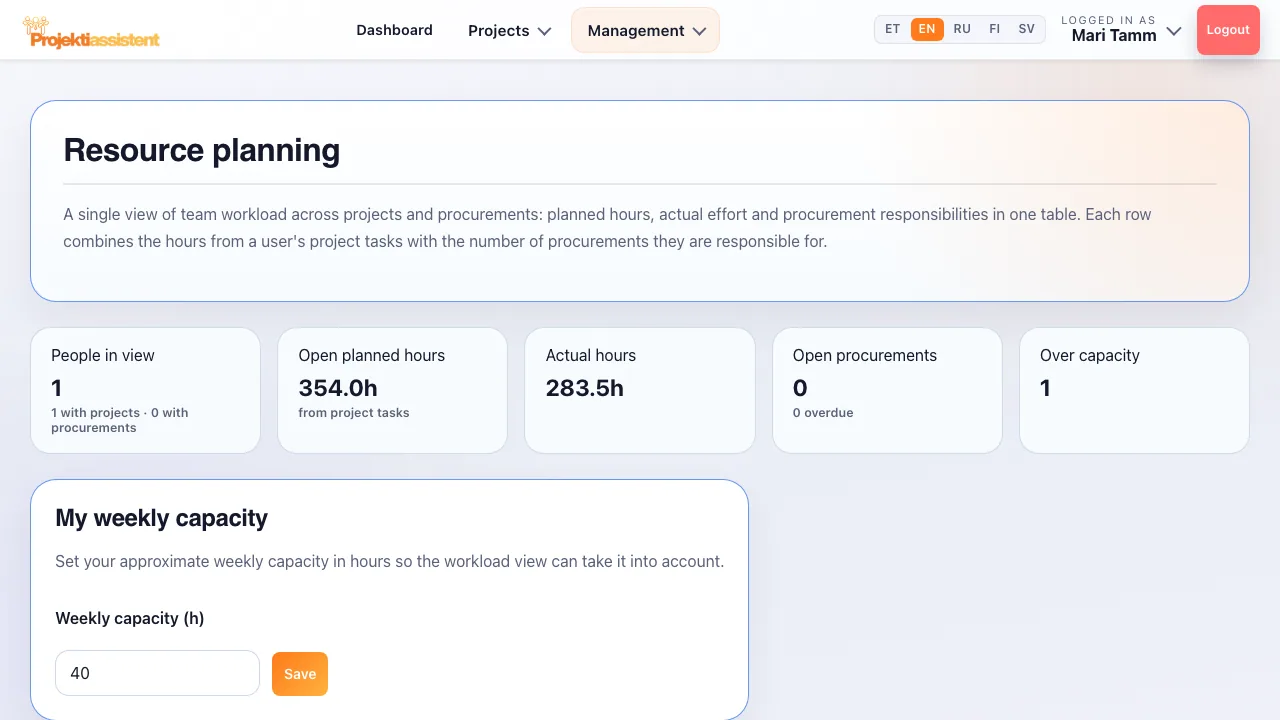Click the 'from project tasks' caption

(x=354, y=413)
